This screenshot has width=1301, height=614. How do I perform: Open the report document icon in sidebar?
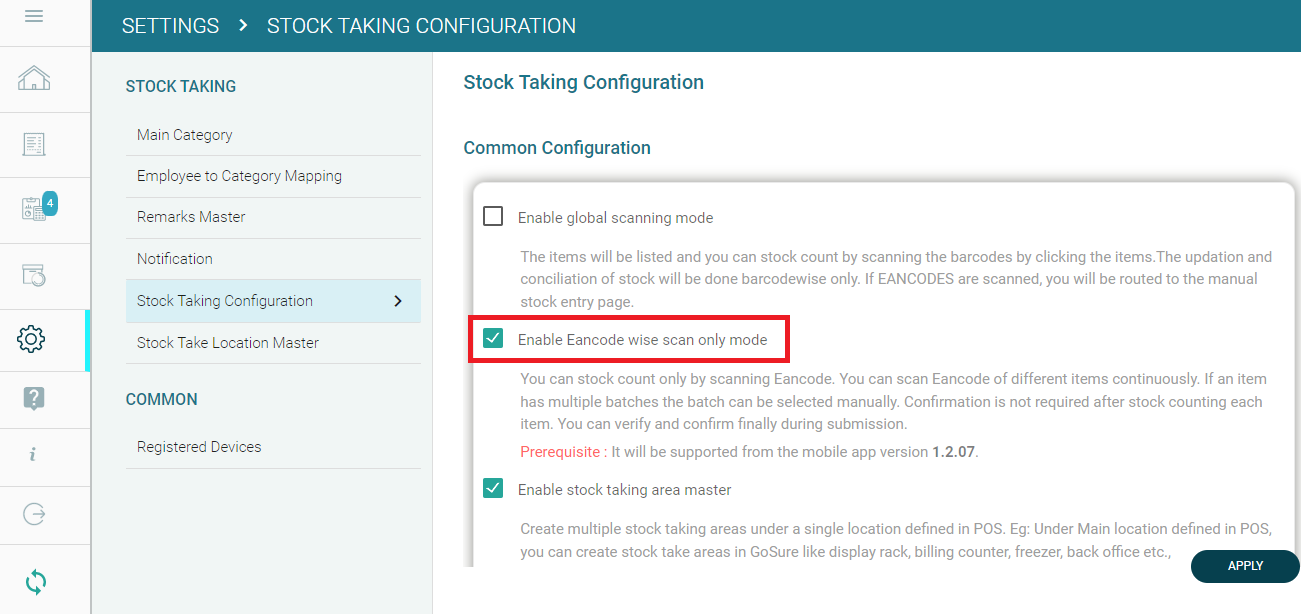[x=34, y=144]
